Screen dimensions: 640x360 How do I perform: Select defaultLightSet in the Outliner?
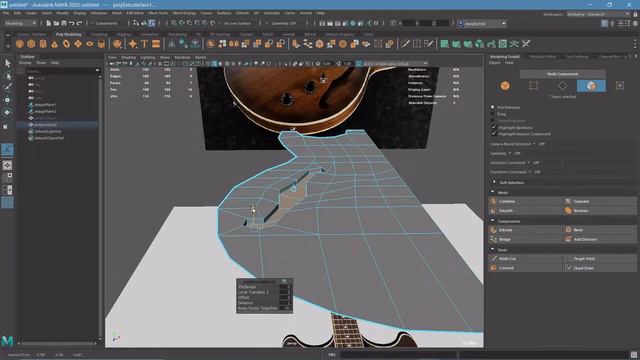(x=48, y=131)
